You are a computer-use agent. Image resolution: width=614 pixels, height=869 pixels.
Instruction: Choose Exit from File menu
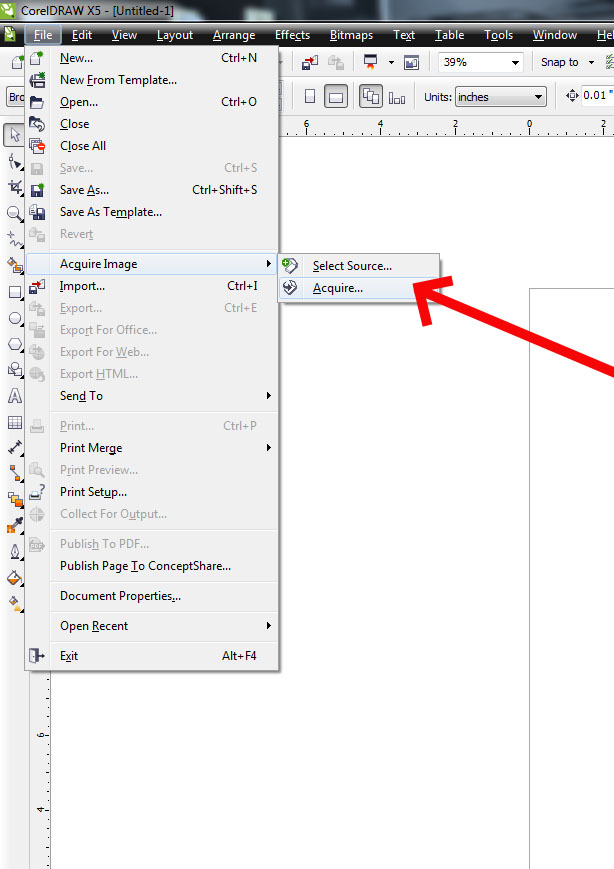point(152,656)
